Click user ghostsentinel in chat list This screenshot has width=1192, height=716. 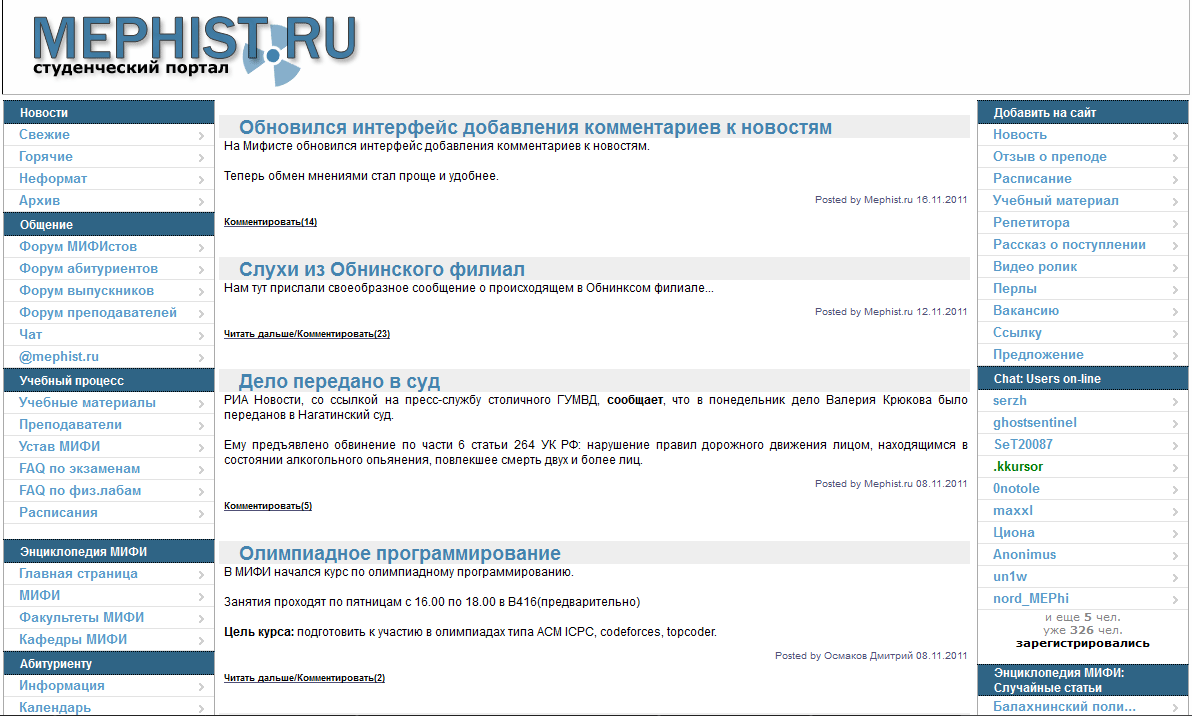point(1036,421)
